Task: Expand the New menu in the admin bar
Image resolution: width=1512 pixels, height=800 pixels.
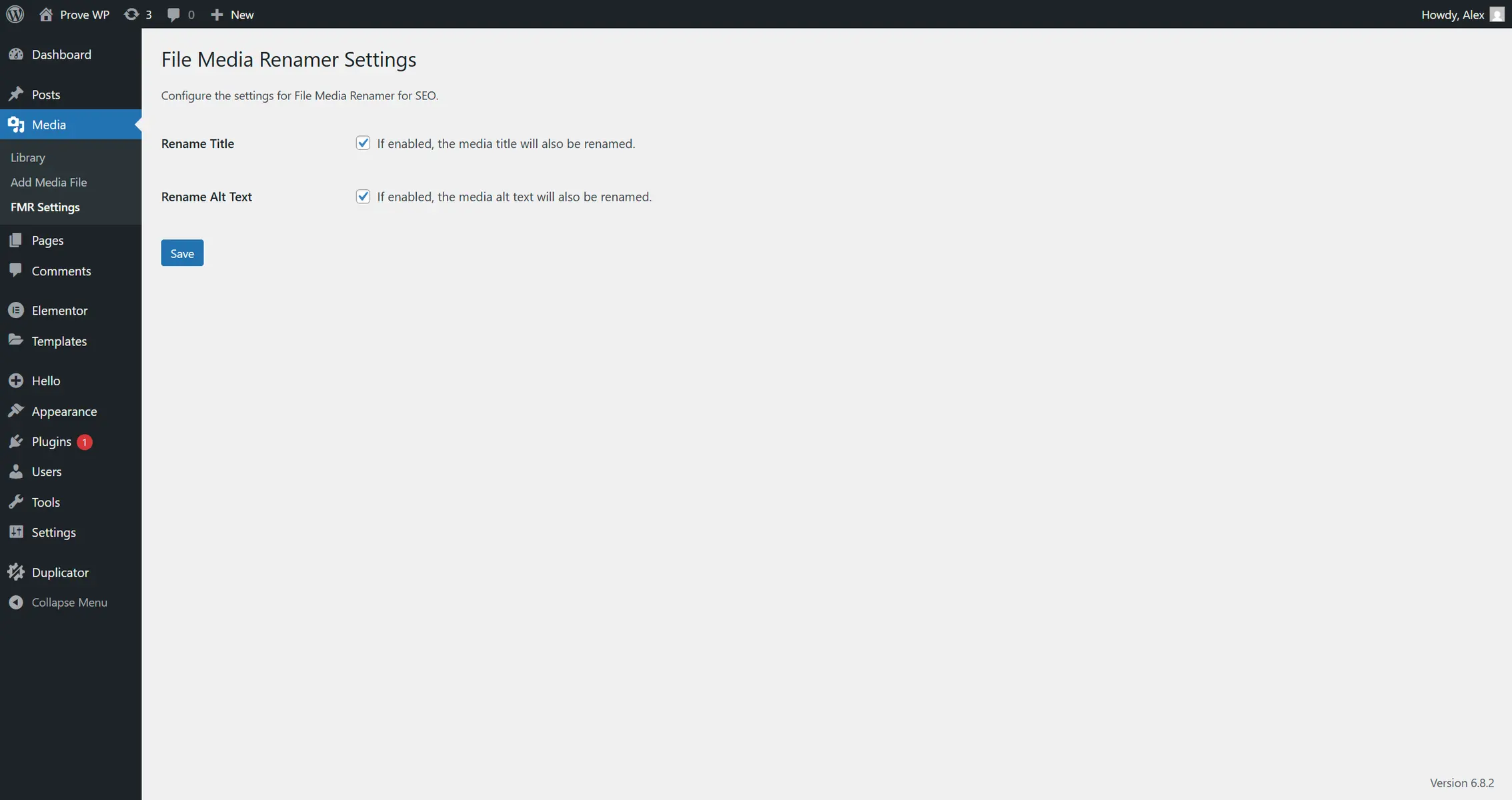Action: 231,14
